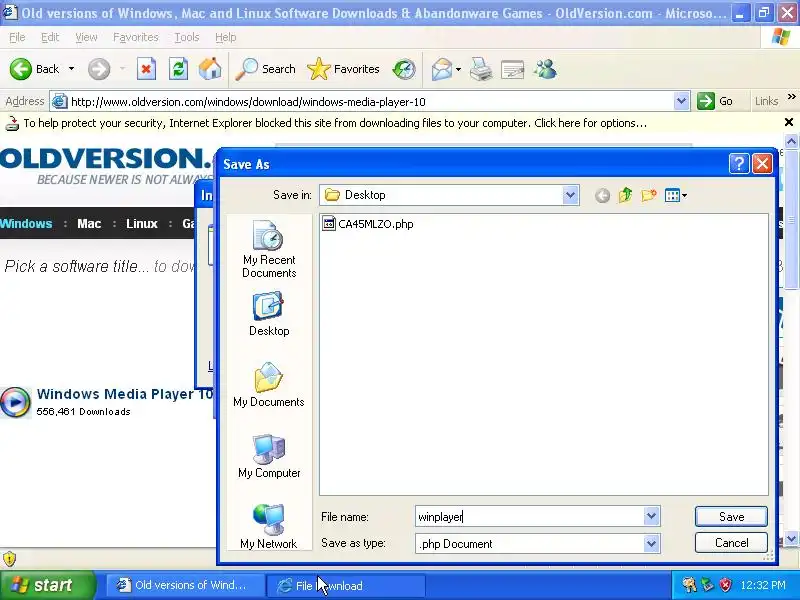Viewport: 800px width, 600px height.
Task: Click the red security shield tray icon
Action: 726,585
